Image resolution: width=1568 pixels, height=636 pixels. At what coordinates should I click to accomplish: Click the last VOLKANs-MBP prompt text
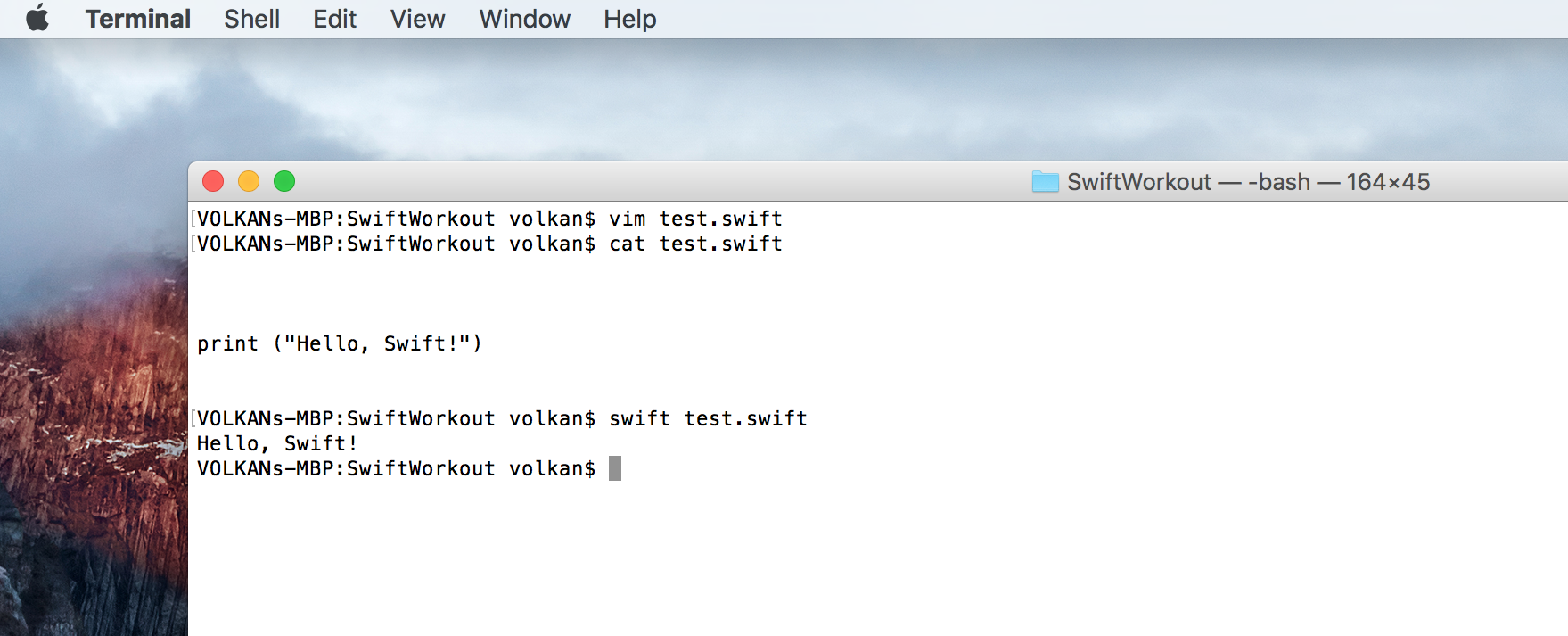(x=396, y=468)
